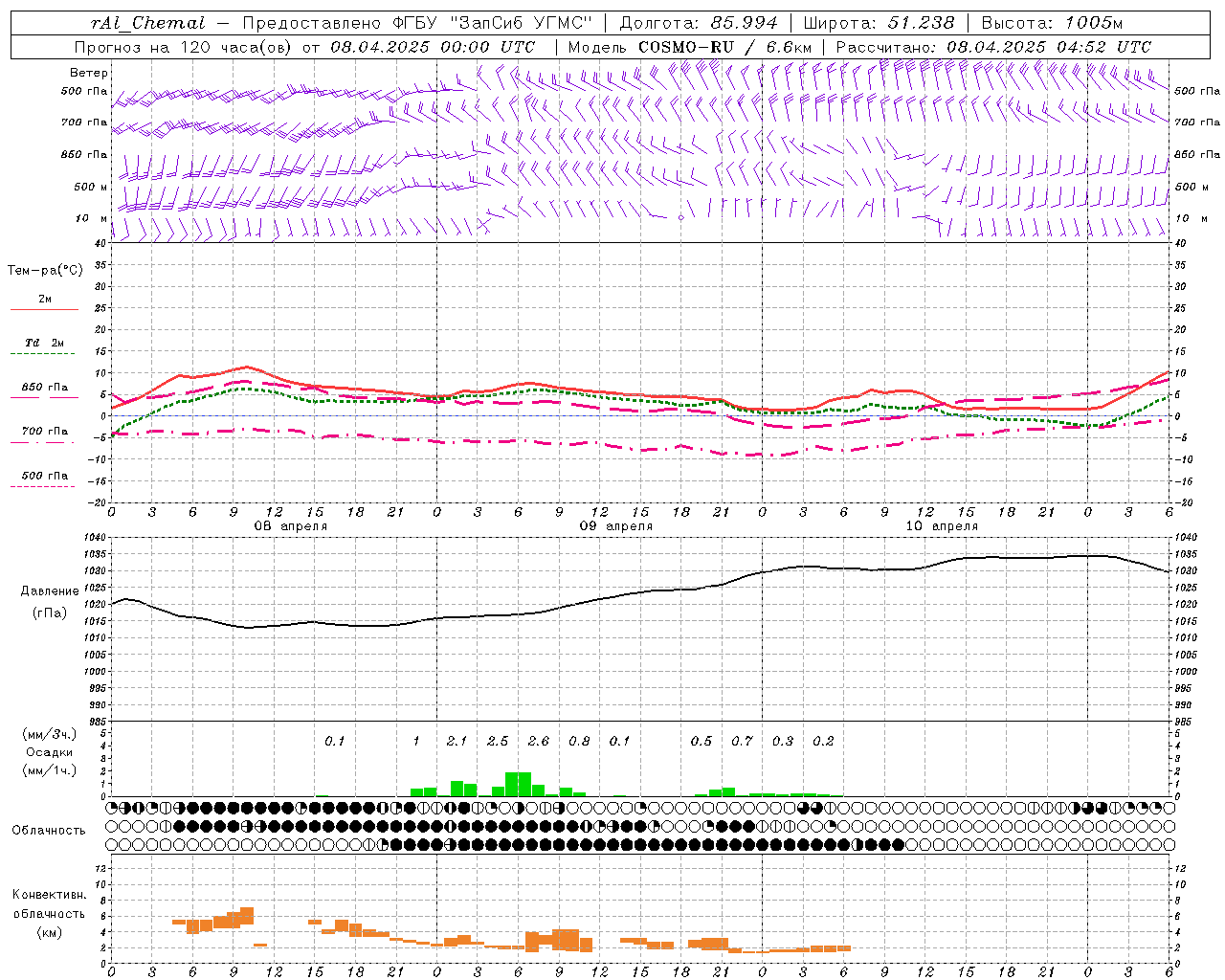Select the (мм/3ч.) unit label

point(49,734)
